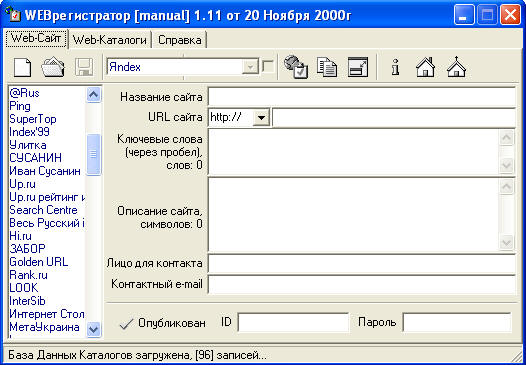The width and height of the screenshot is (526, 365).
Task: Select Index'99 in the catalog list
Action: click(x=30, y=132)
